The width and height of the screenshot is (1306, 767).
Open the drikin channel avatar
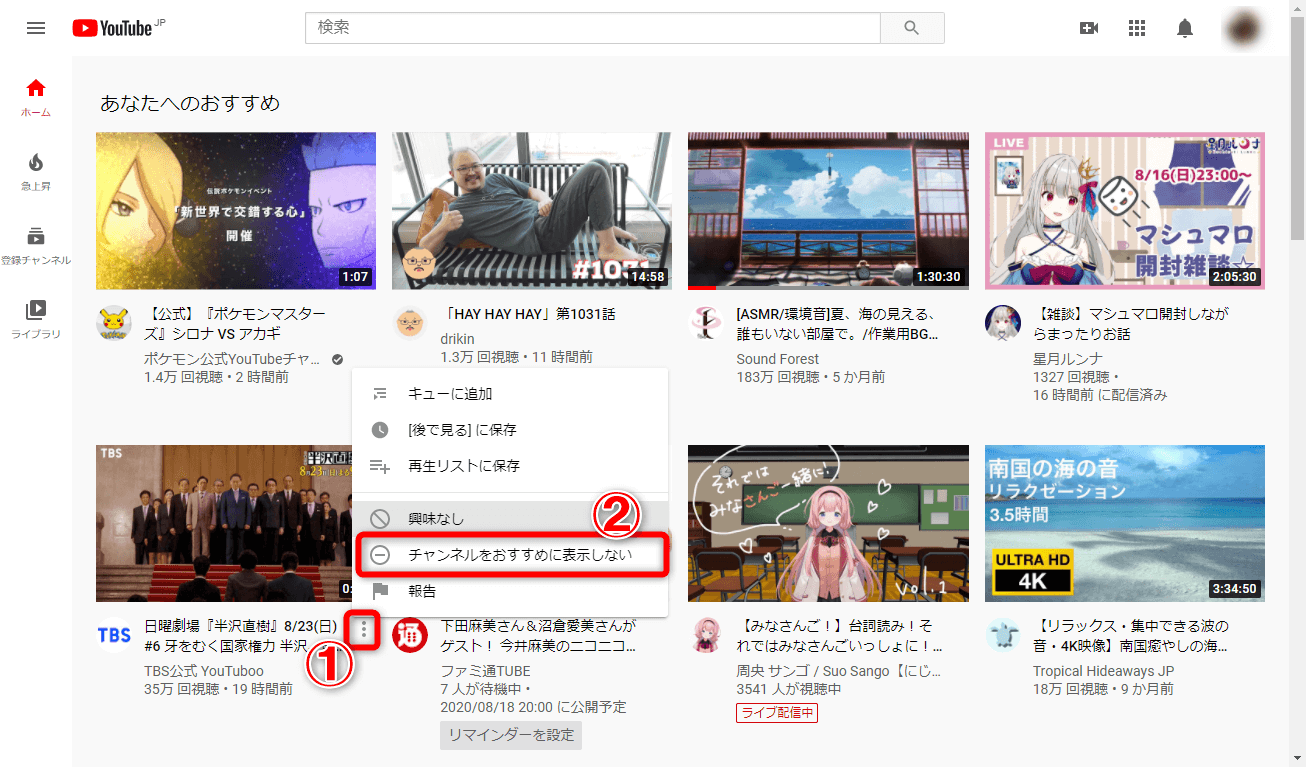click(x=410, y=323)
